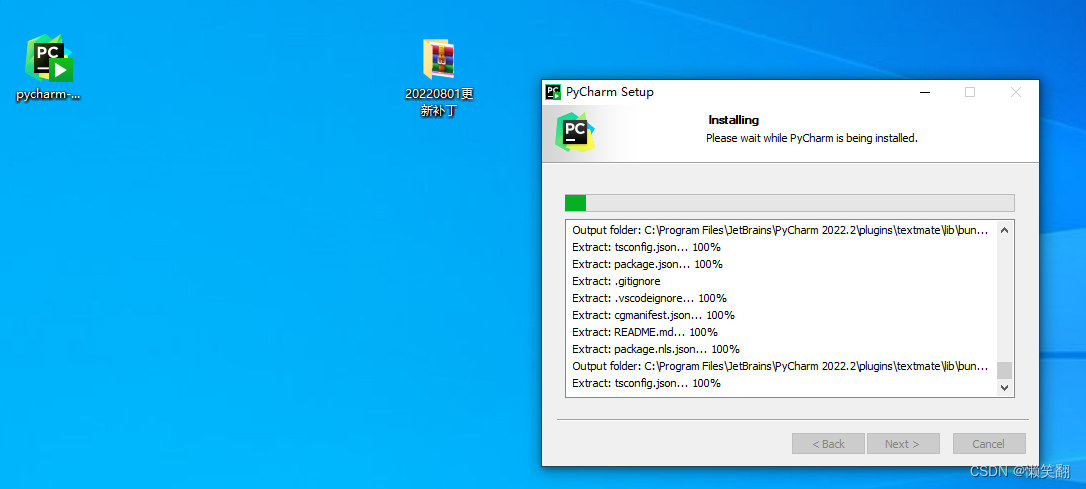Click the log scrollbar thumb

tap(1004, 370)
